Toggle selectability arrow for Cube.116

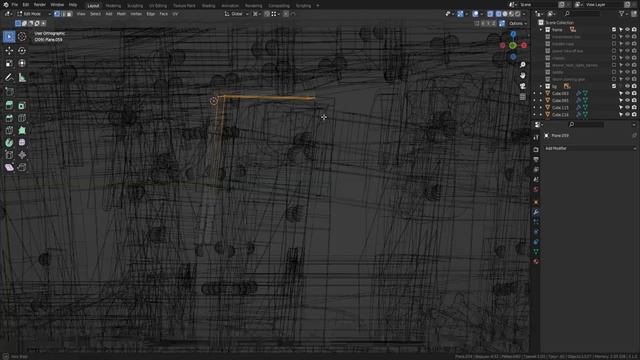pyautogui.click(x=621, y=115)
